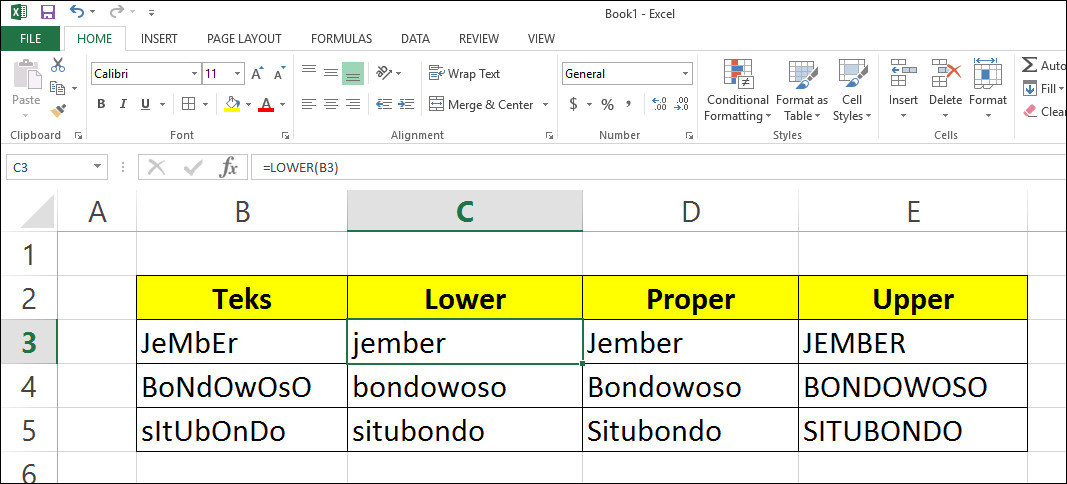
Task: Select cell D4 containing Bondowoso
Action: (690, 387)
